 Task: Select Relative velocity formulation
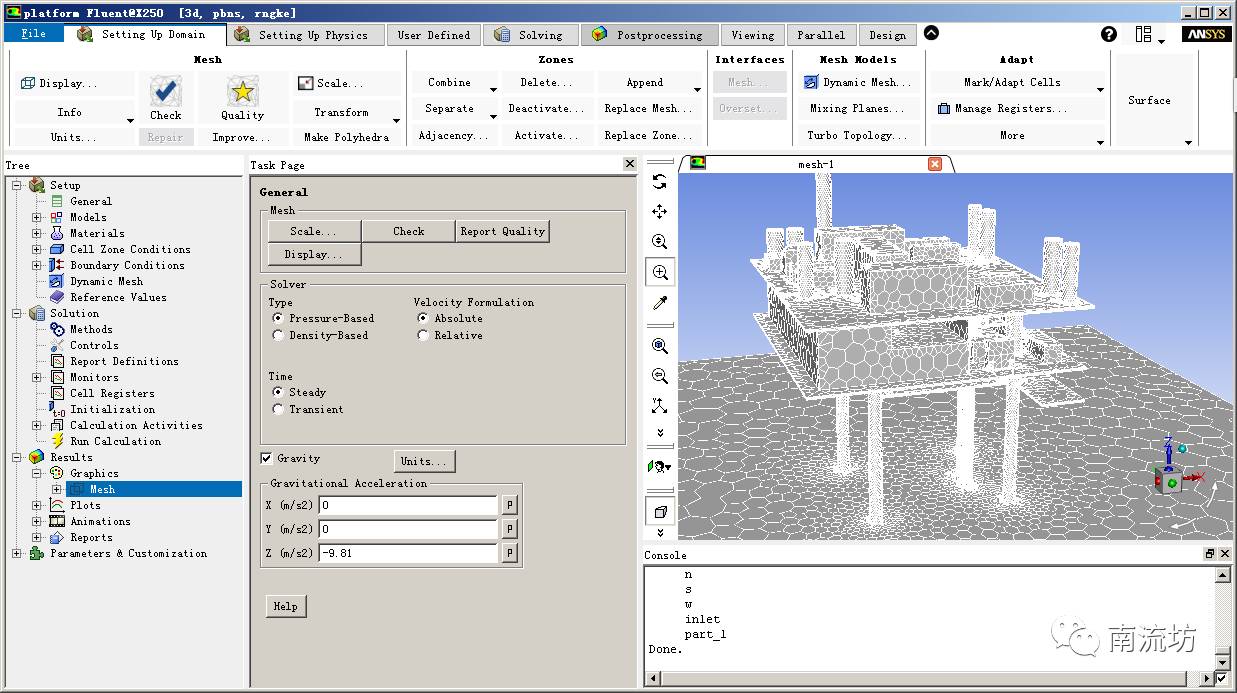423,335
